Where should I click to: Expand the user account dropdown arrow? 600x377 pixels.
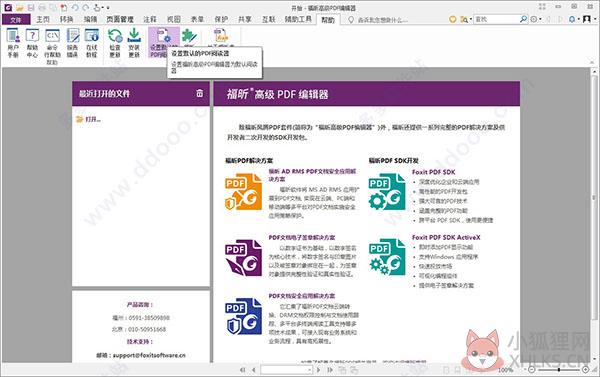[594, 19]
